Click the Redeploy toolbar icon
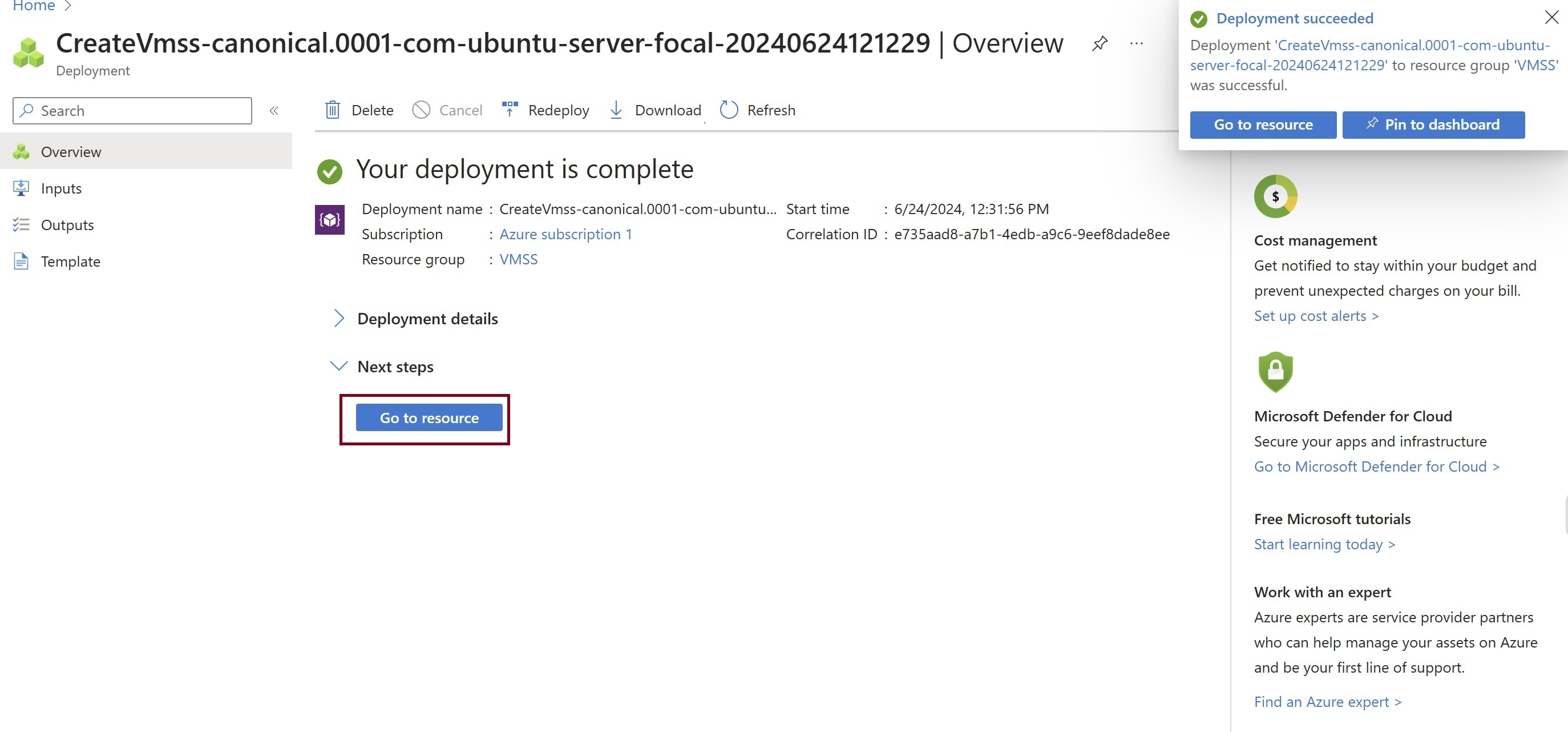Image resolution: width=1568 pixels, height=732 pixels. click(x=510, y=110)
